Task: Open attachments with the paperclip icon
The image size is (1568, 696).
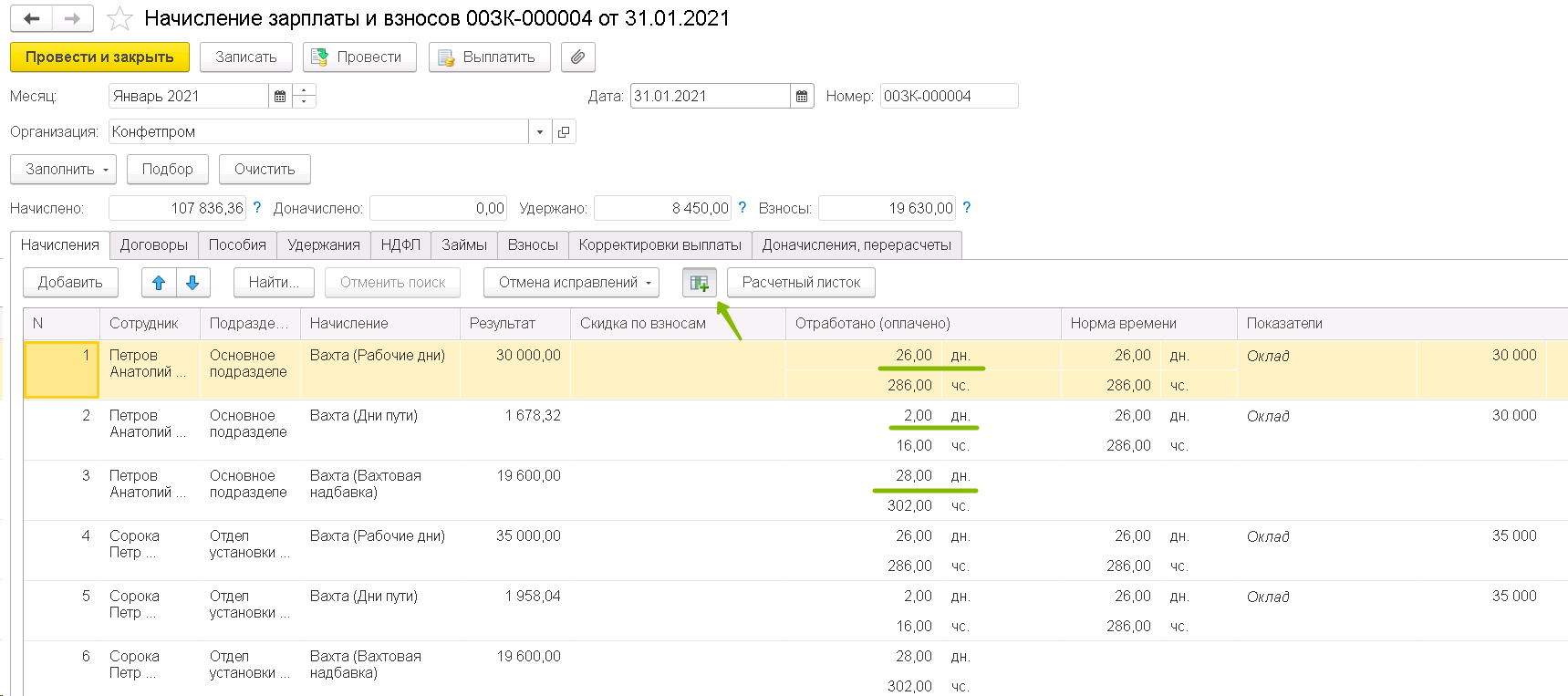Action: pos(577,57)
